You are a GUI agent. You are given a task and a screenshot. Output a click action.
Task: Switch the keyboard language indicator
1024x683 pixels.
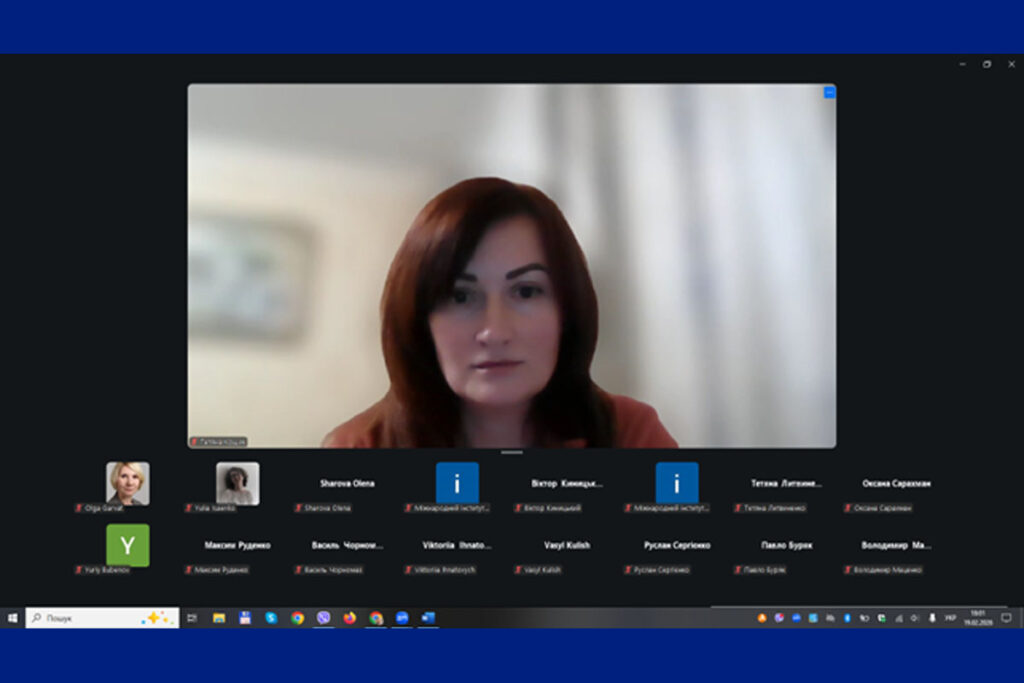pos(951,618)
